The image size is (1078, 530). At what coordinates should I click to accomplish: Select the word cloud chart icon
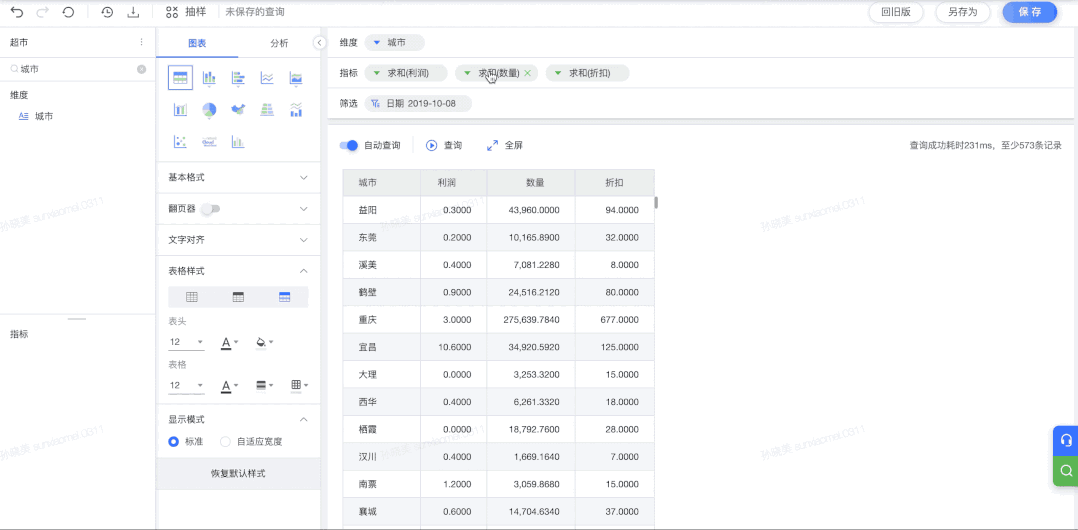click(209, 142)
